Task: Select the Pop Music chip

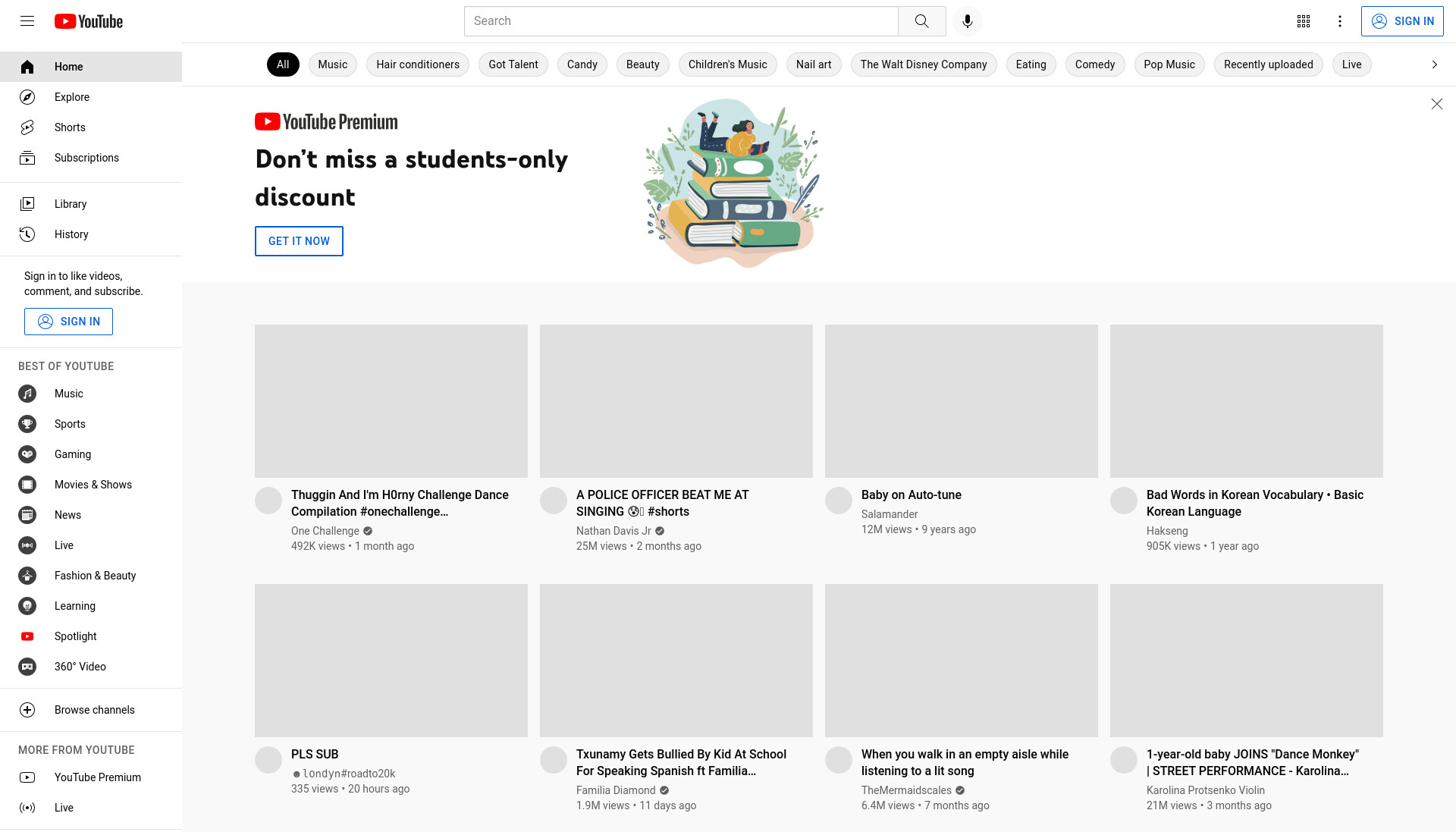Action: click(x=1169, y=64)
